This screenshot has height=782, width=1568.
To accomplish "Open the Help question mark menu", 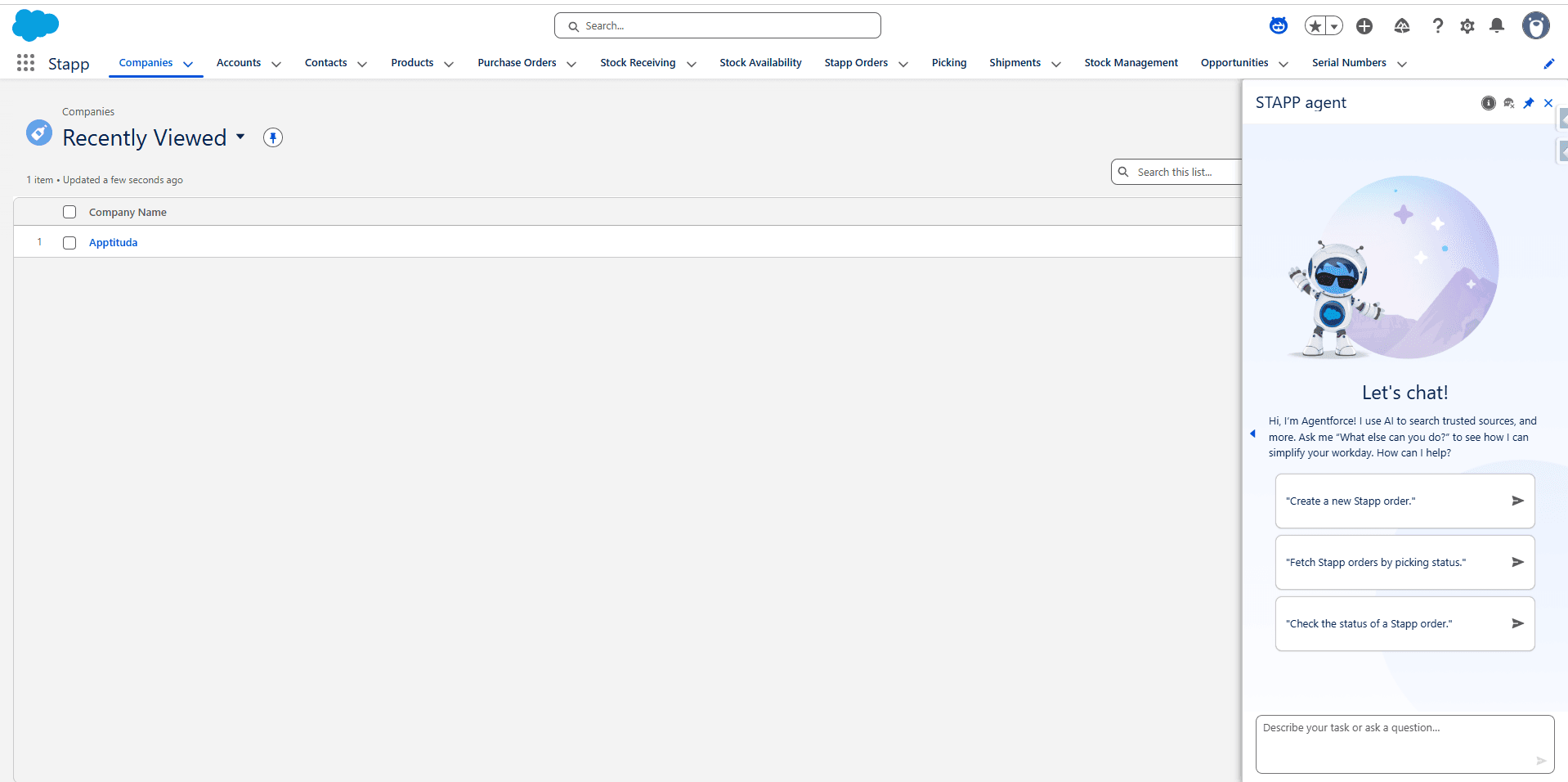I will pos(1438,26).
